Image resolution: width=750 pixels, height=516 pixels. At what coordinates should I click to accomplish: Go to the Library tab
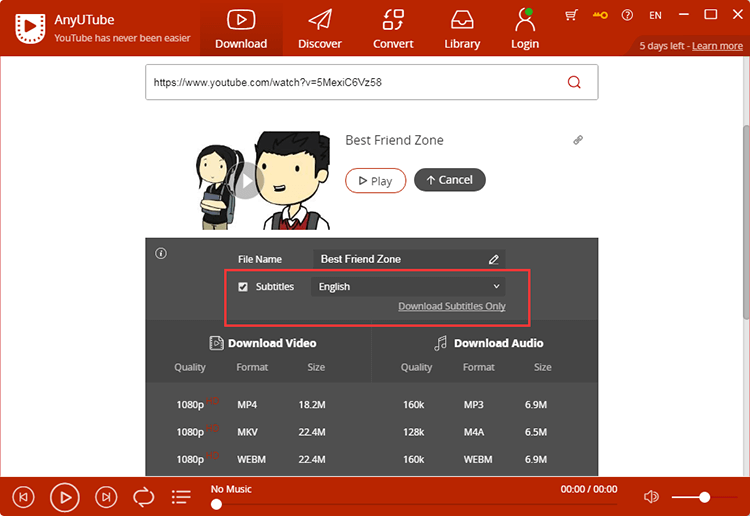(462, 30)
